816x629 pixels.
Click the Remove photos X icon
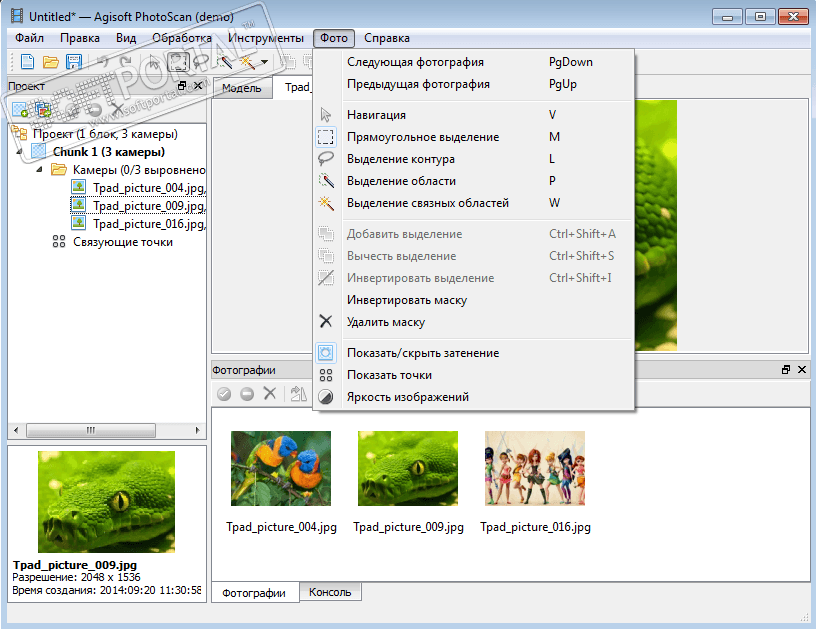coord(270,393)
